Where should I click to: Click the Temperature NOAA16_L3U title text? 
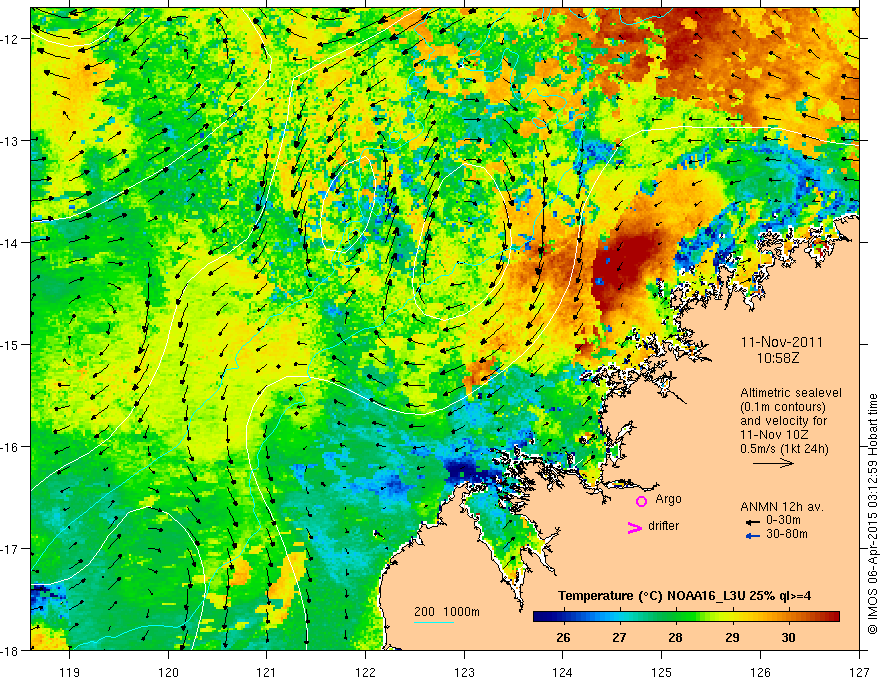click(x=684, y=596)
